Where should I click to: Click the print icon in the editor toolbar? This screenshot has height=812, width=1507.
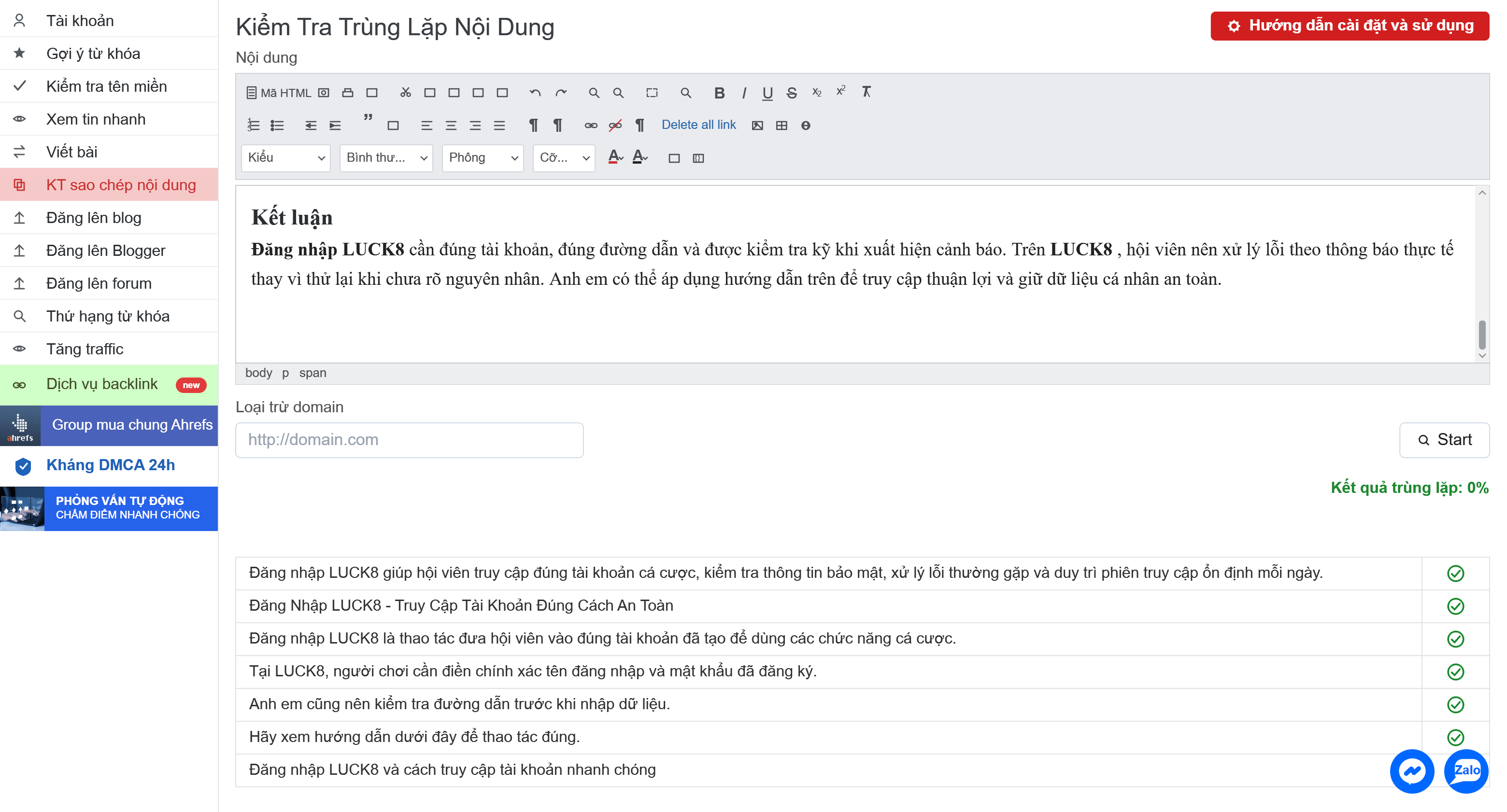[x=347, y=92]
